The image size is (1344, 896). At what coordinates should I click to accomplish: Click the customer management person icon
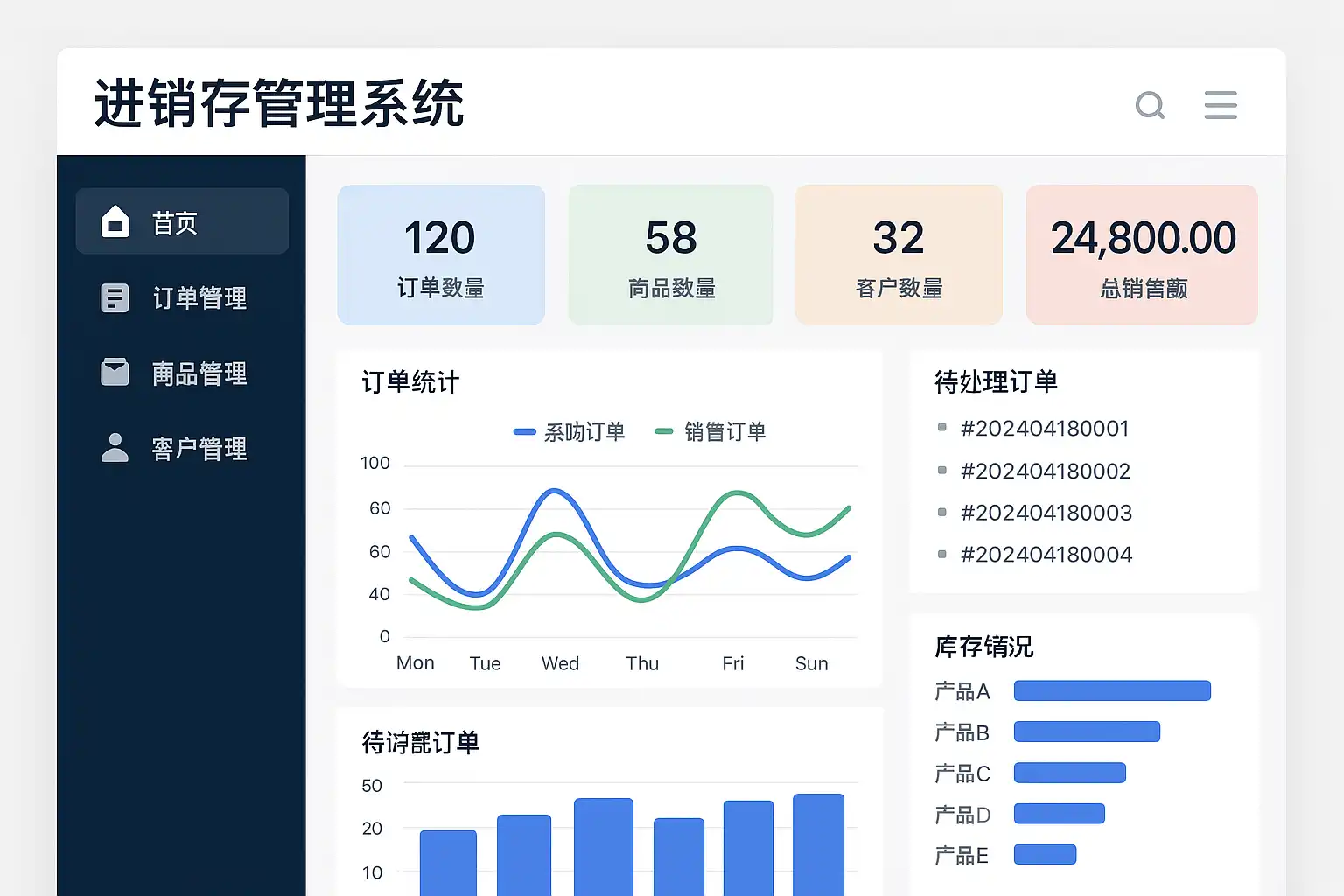[115, 447]
